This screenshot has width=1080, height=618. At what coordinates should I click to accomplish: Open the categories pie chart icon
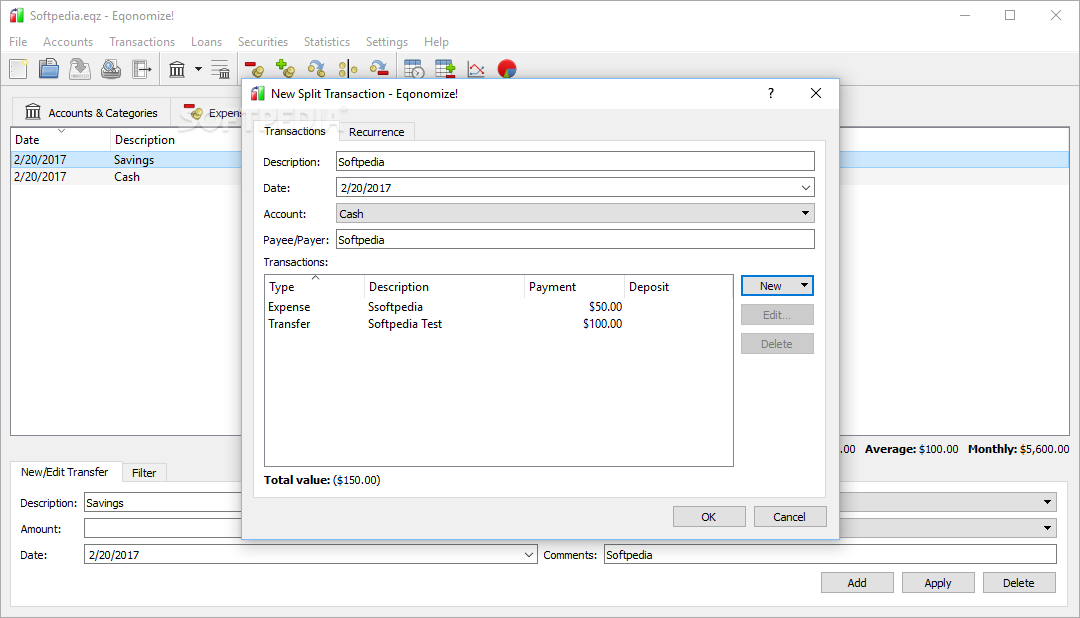507,69
